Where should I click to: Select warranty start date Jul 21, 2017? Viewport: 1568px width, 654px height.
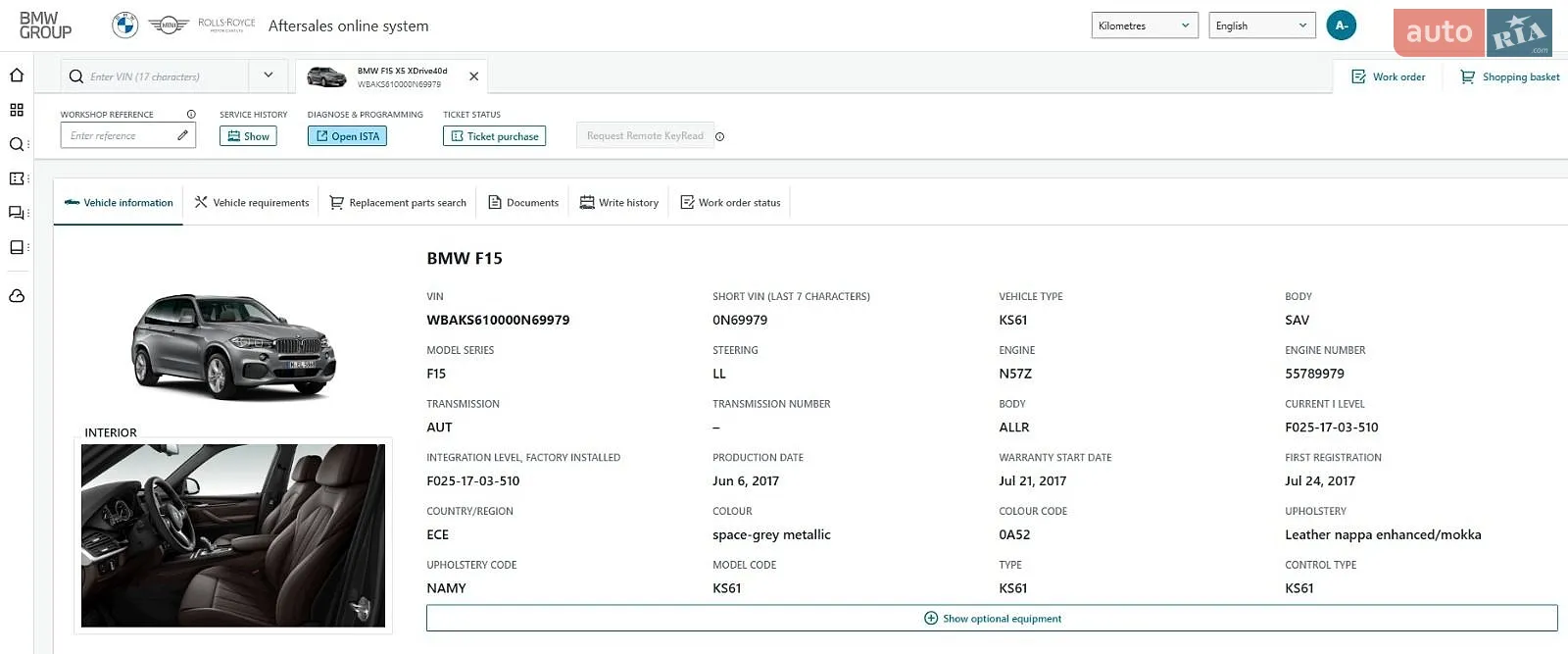tap(1032, 480)
